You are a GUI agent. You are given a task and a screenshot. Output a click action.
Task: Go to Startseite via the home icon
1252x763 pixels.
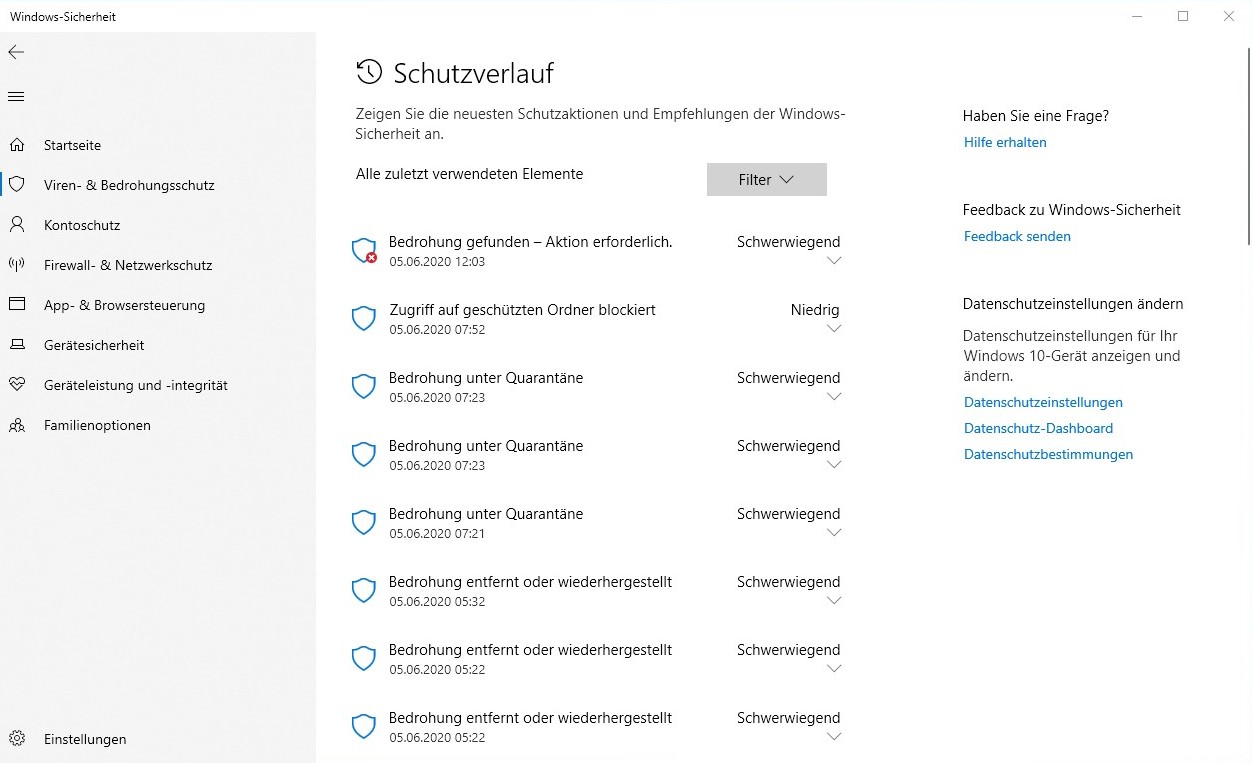point(16,145)
